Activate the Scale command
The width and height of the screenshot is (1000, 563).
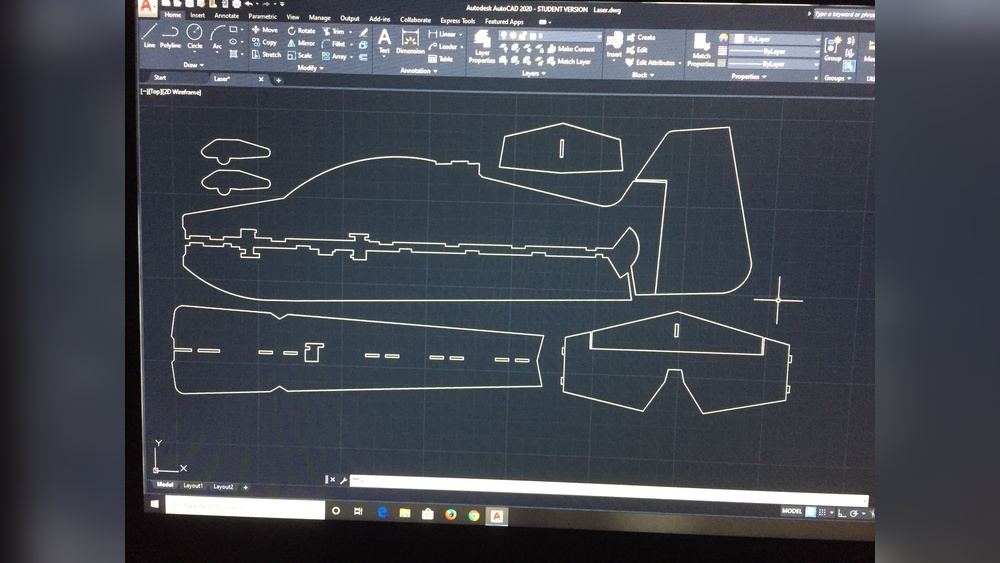(x=300, y=55)
